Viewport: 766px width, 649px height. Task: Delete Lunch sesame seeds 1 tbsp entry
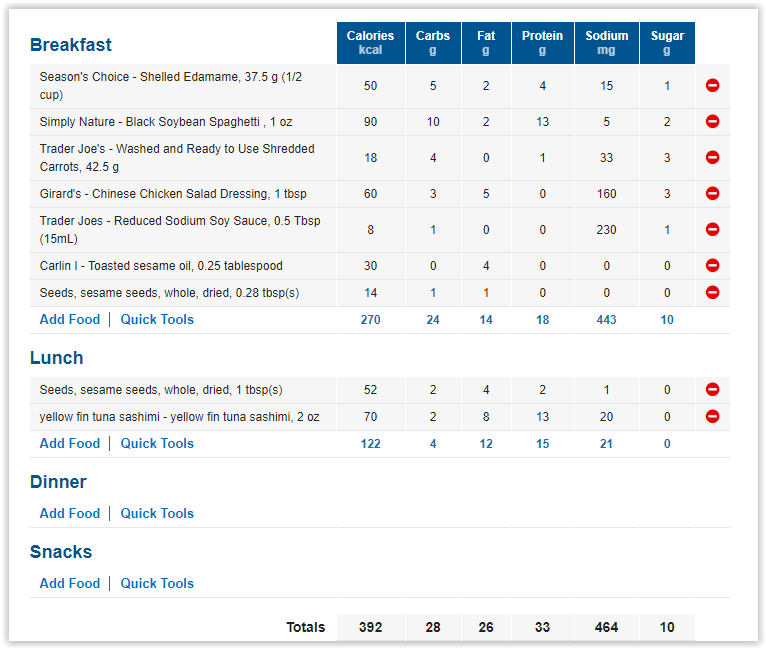click(712, 389)
